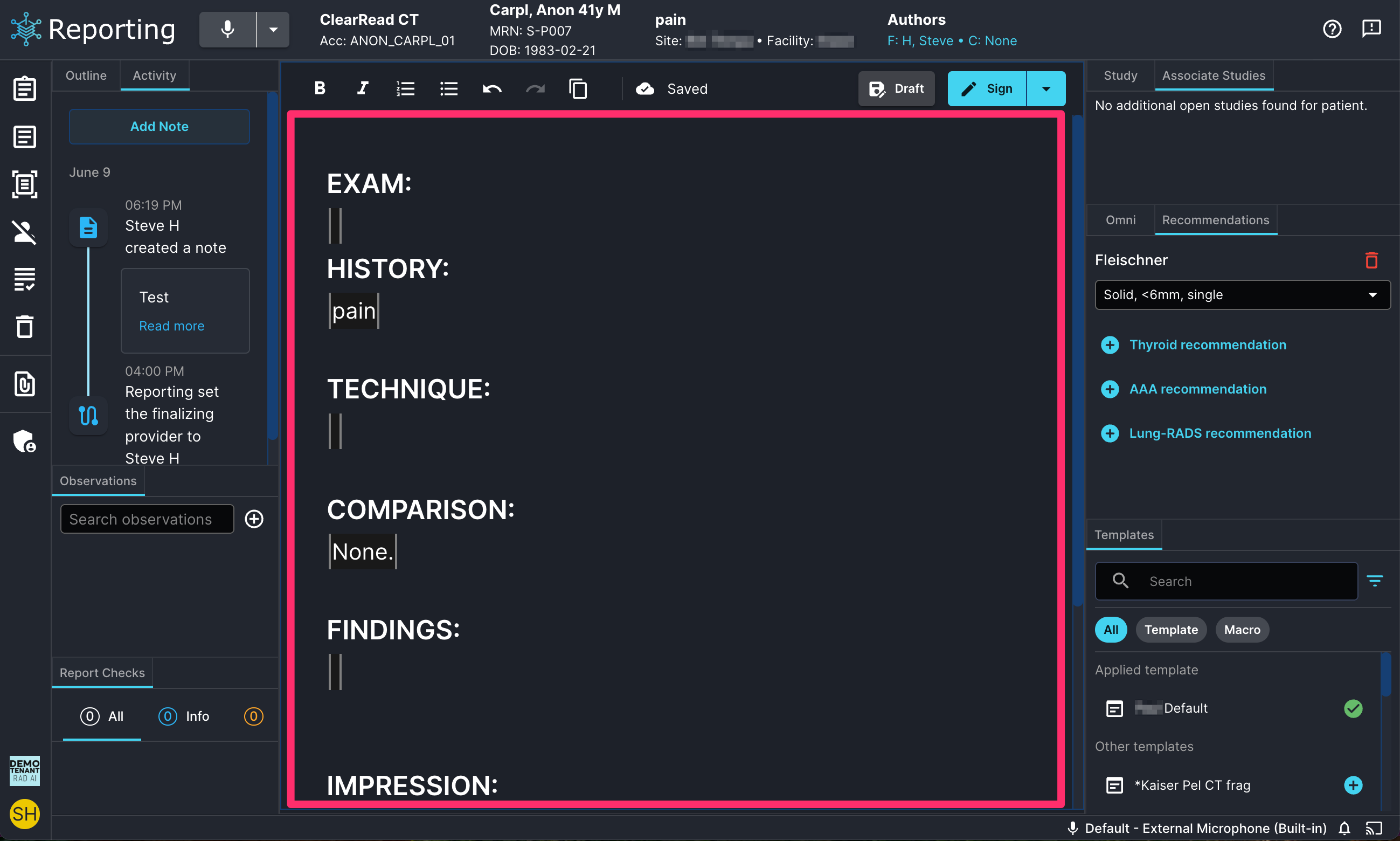The height and width of the screenshot is (841, 1400).
Task: Save report as Draft
Action: click(896, 88)
